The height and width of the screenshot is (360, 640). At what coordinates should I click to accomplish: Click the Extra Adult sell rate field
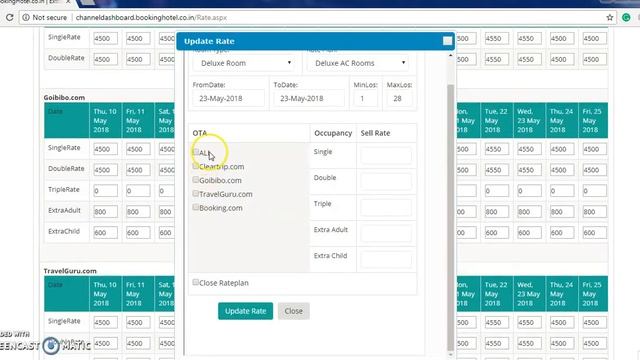(386, 234)
